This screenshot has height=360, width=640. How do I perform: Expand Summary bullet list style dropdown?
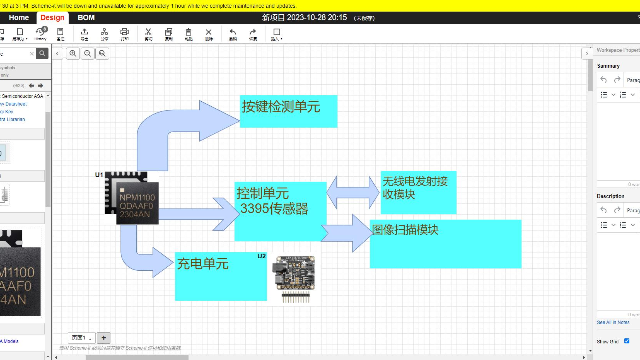point(613,95)
